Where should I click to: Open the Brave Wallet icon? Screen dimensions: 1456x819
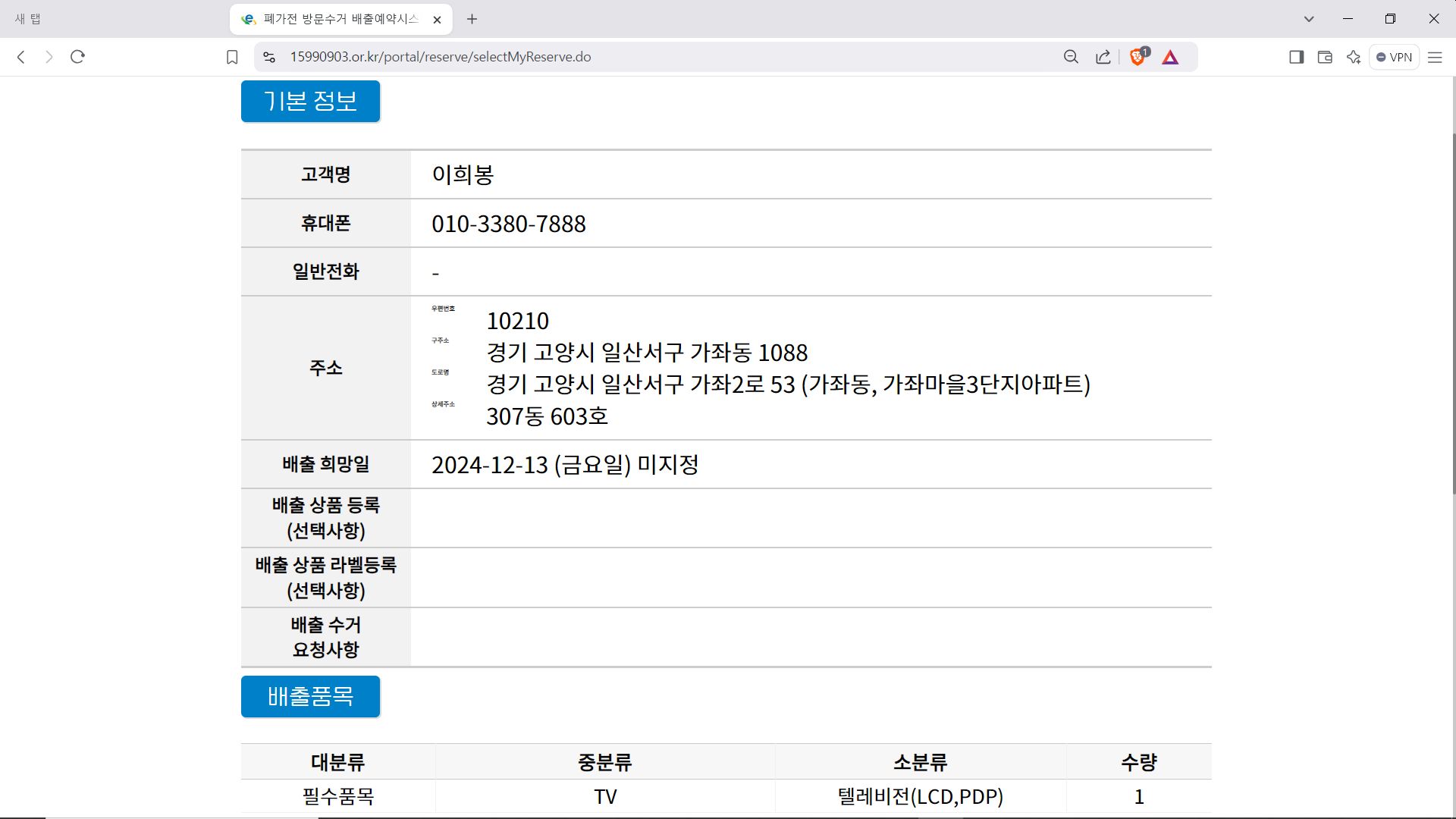pos(1325,57)
